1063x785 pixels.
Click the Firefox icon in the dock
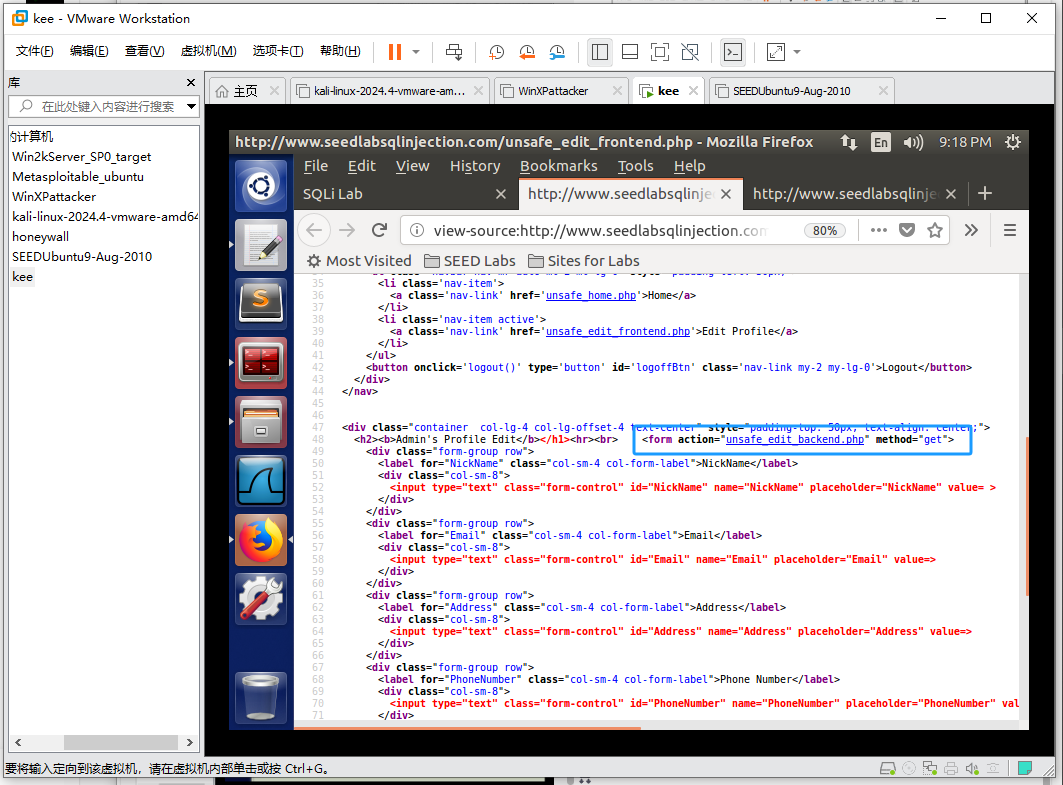click(x=261, y=540)
